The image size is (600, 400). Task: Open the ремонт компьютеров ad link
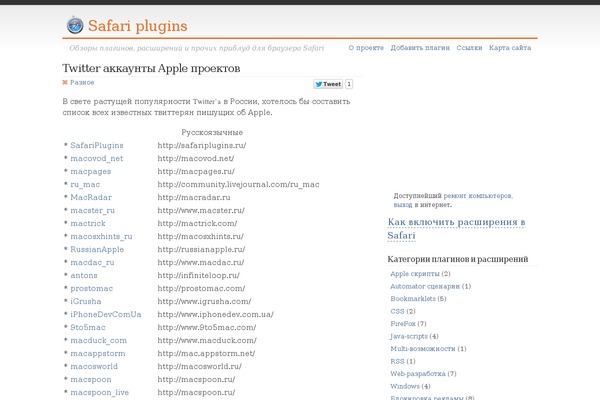click(x=478, y=196)
